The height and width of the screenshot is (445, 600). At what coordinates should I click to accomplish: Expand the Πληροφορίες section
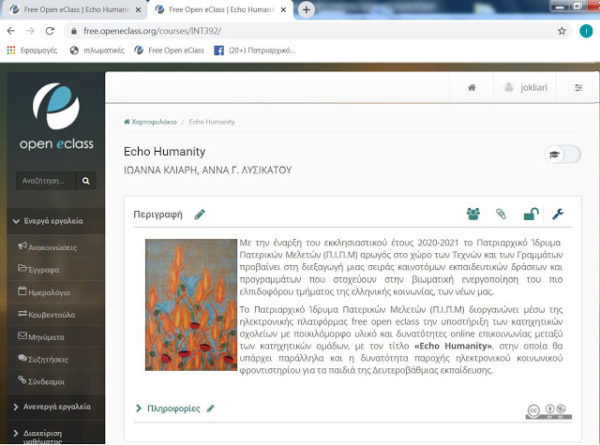coord(167,409)
